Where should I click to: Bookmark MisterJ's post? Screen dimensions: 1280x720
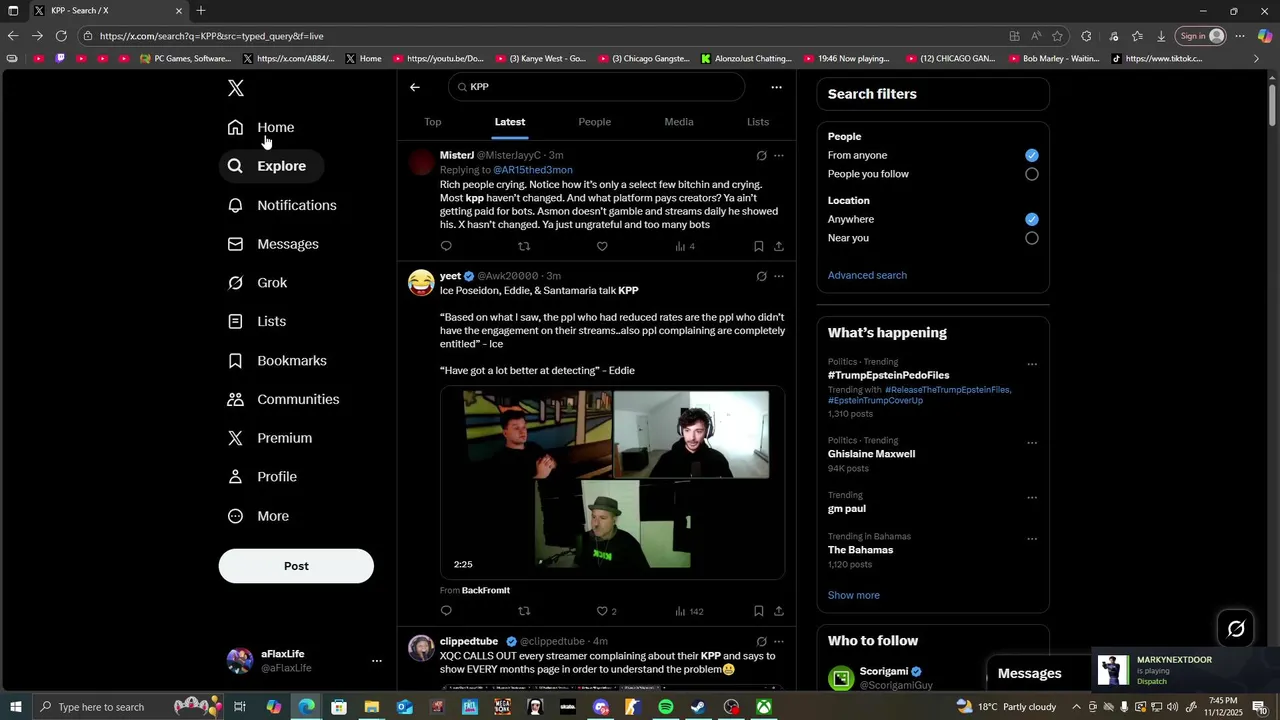pos(758,246)
